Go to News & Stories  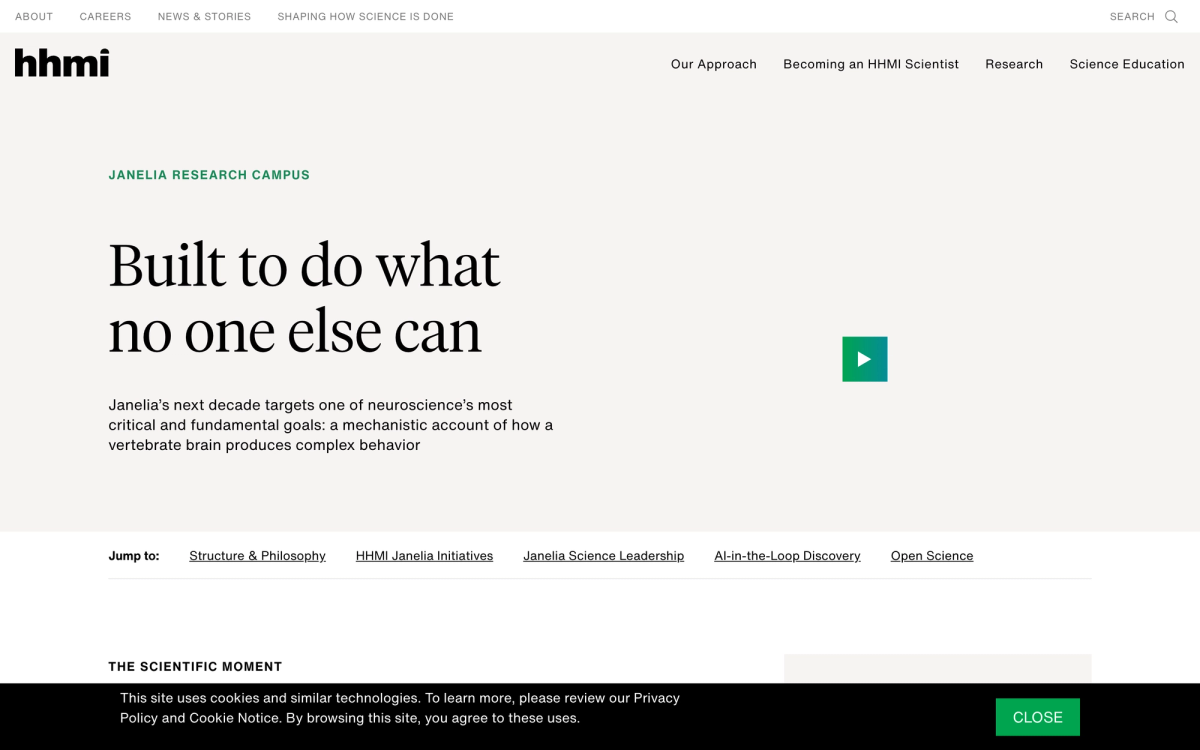coord(205,17)
